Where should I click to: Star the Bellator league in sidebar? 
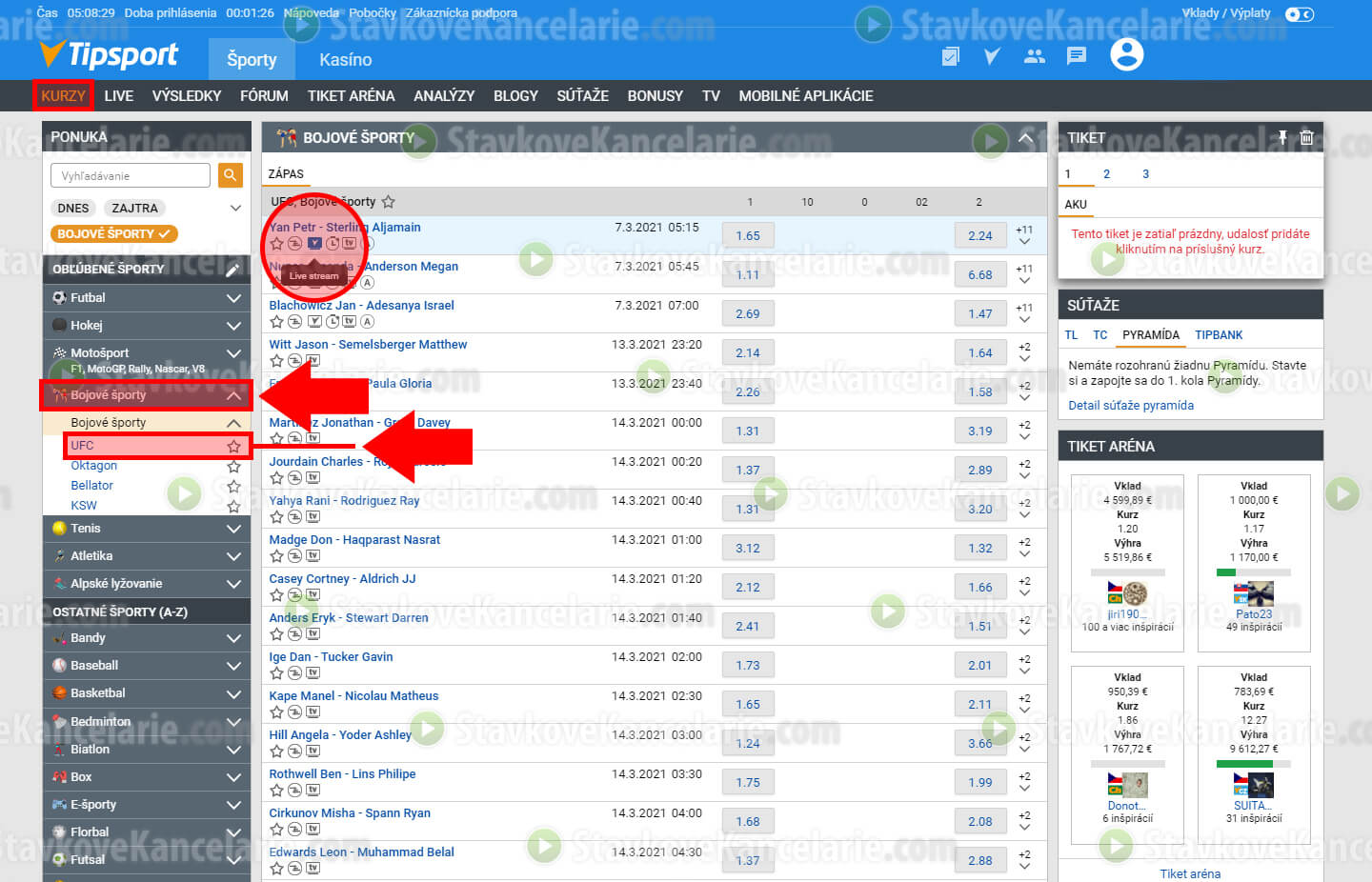[233, 486]
